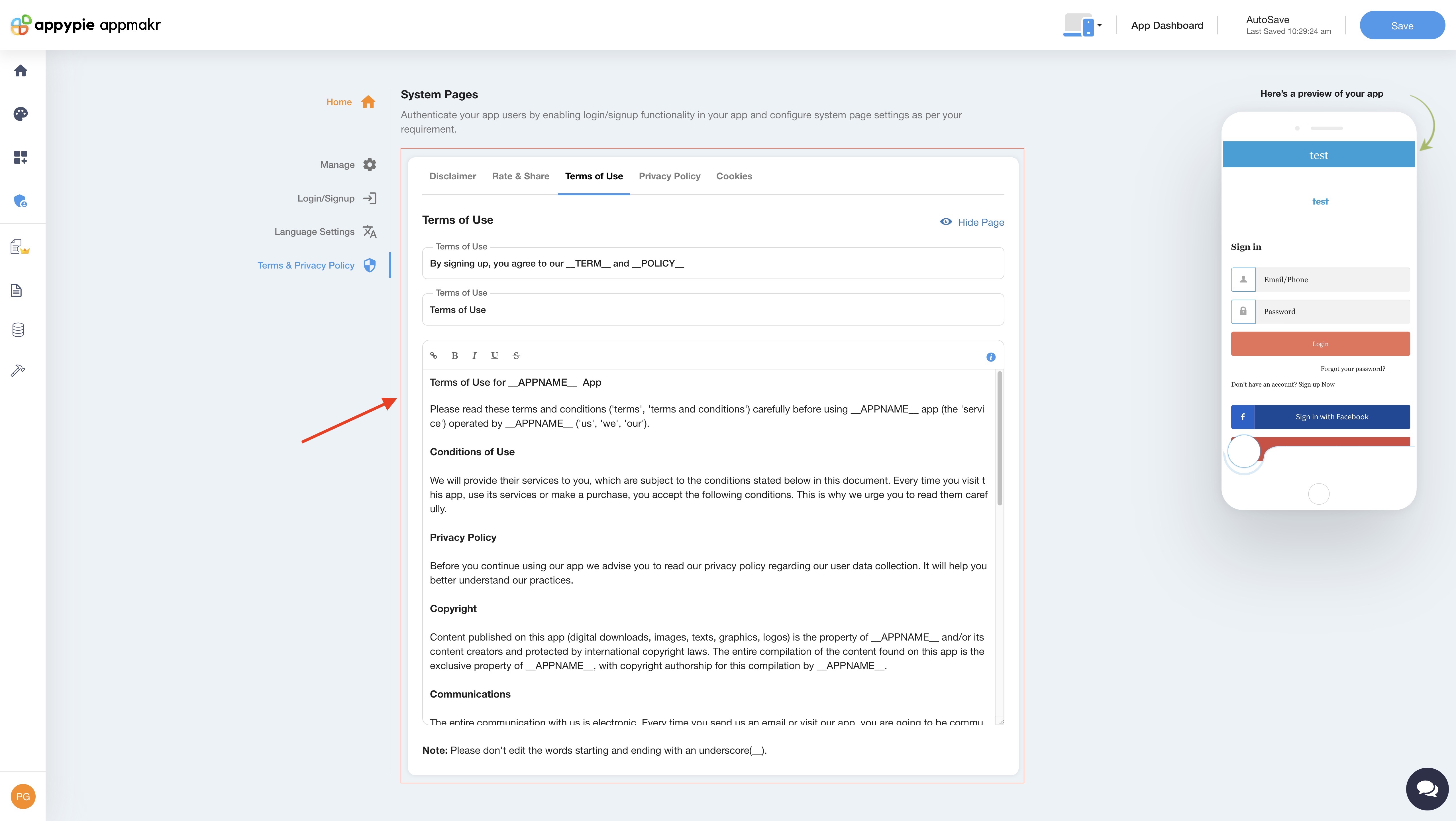This screenshot has width=1456, height=821.
Task: Click the blue Save button
Action: (1402, 25)
